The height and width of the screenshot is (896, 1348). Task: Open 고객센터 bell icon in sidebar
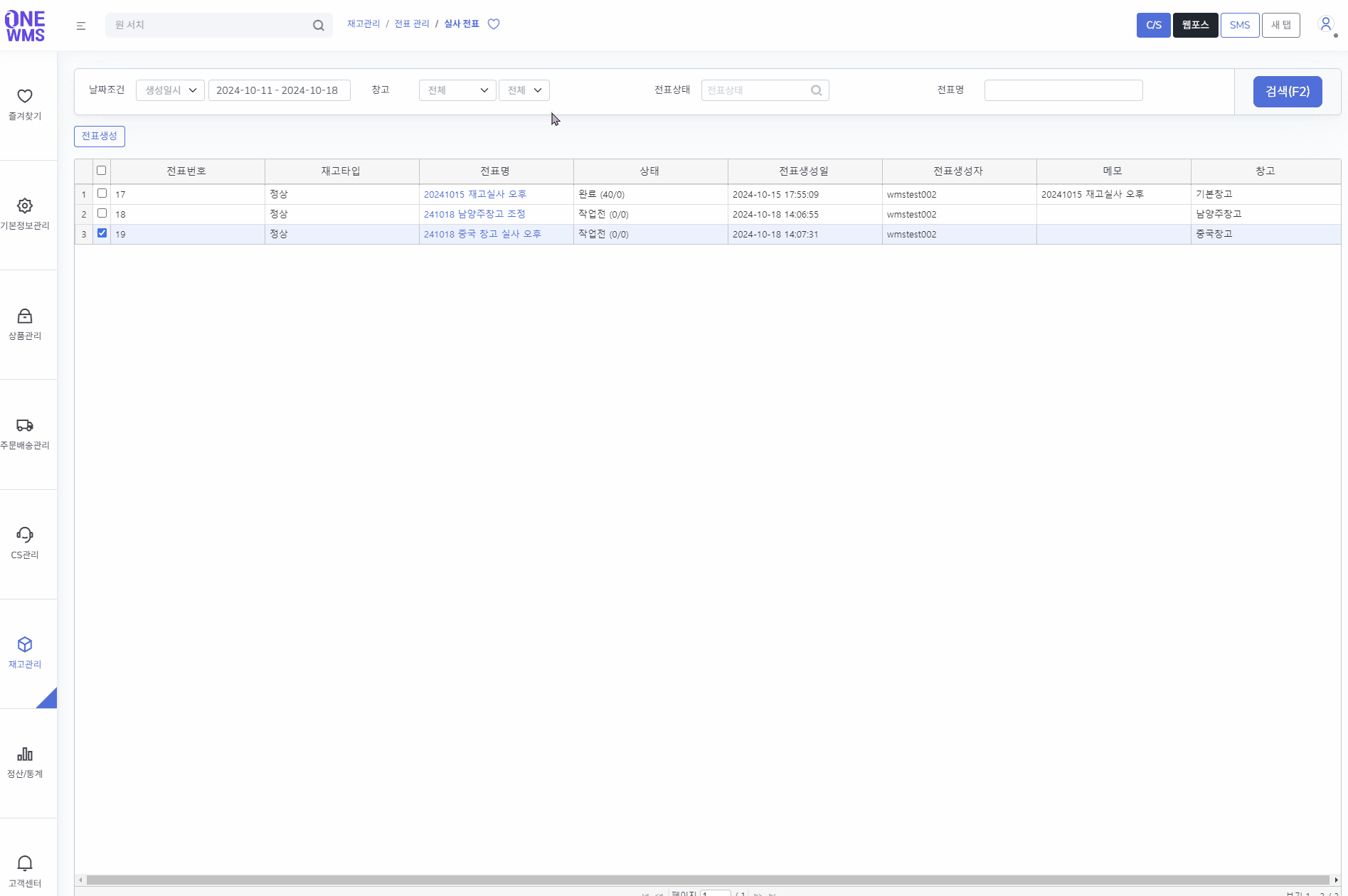(x=25, y=863)
